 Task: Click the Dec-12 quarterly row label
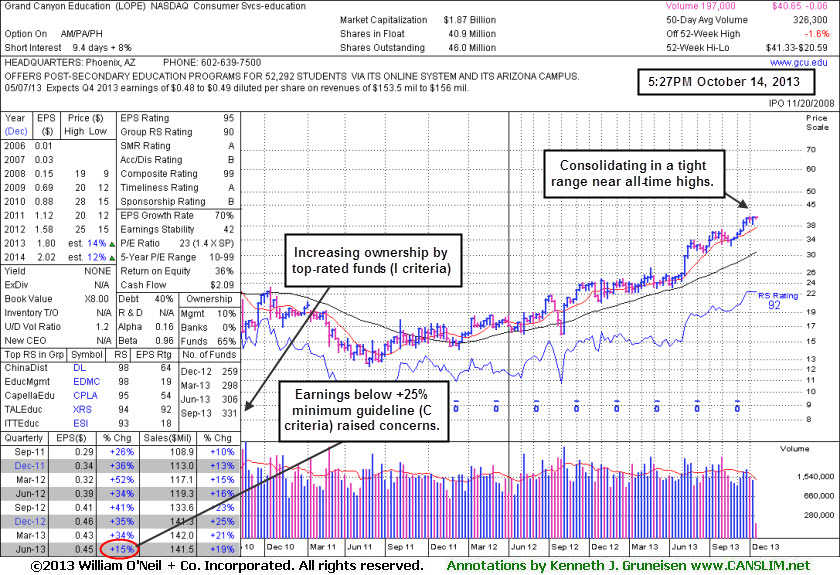[29, 521]
